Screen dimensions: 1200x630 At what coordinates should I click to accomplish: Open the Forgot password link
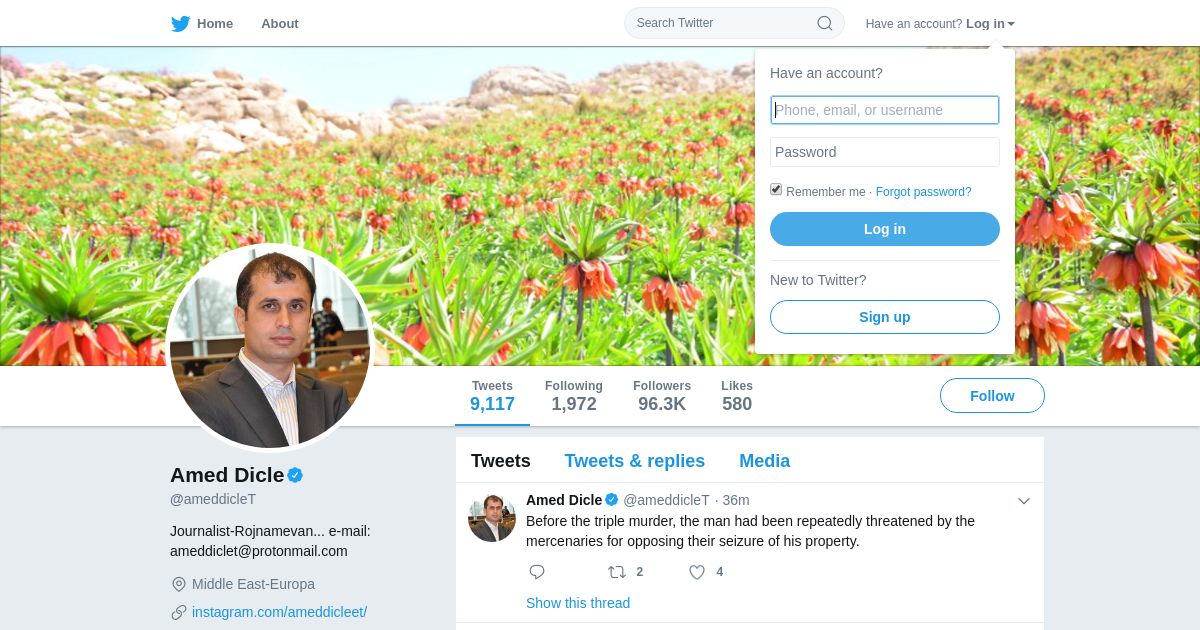pyautogui.click(x=923, y=192)
